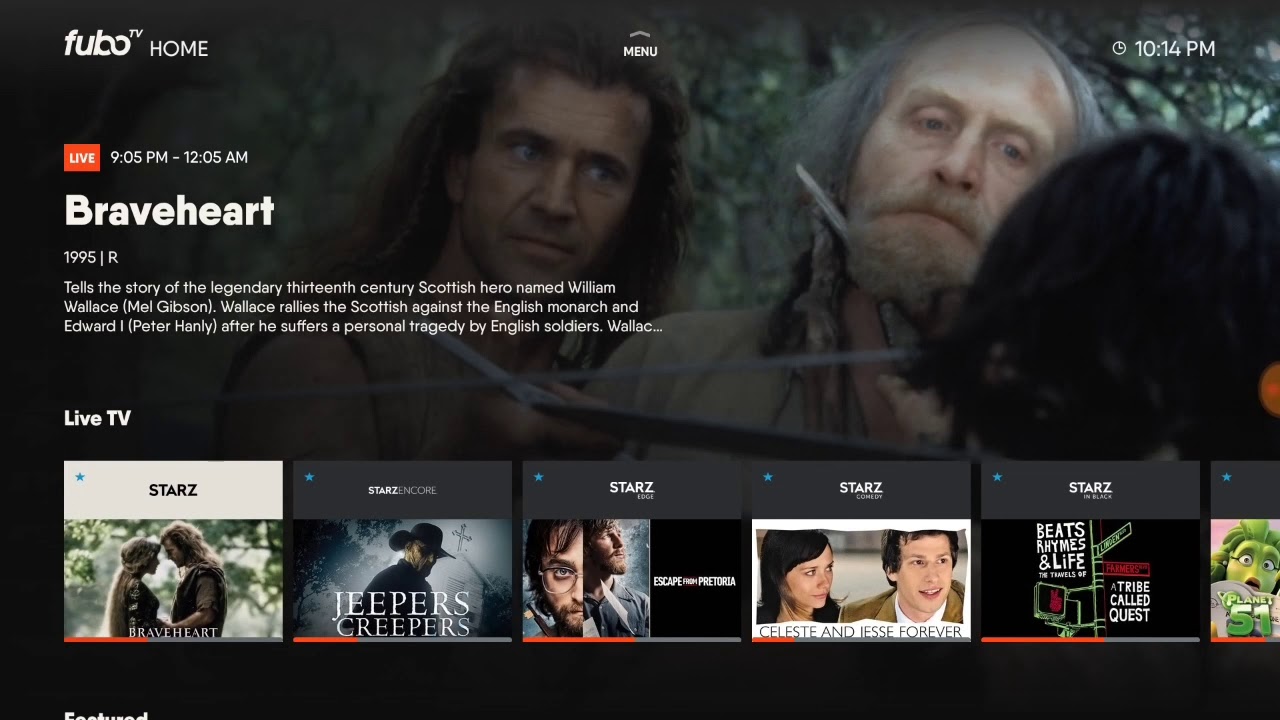Click the STARZ COMEDY channel logo
Screen dimensions: 1280x720
pos(861,489)
